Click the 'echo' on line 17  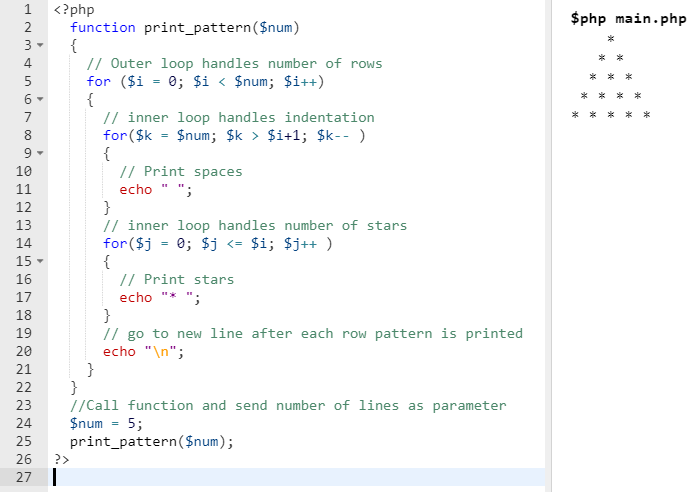[x=136, y=297]
